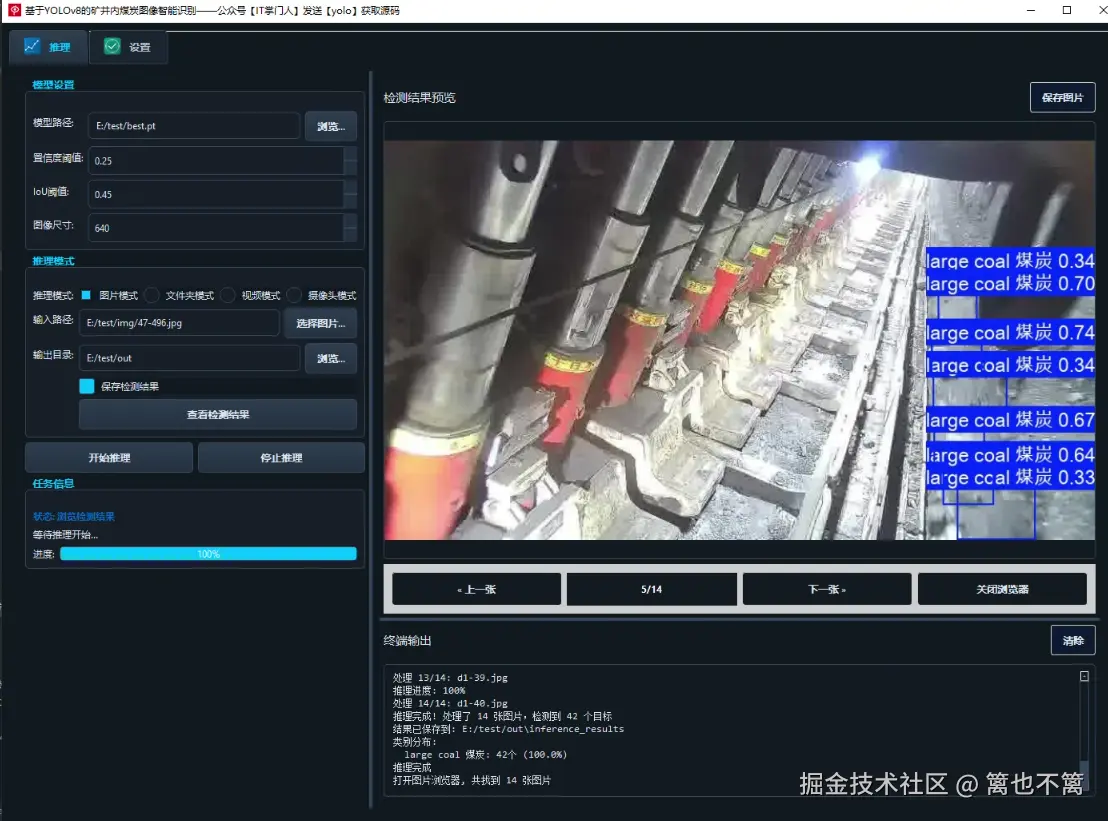
Task: Select the 视频模式 radio button
Action: [x=228, y=295]
